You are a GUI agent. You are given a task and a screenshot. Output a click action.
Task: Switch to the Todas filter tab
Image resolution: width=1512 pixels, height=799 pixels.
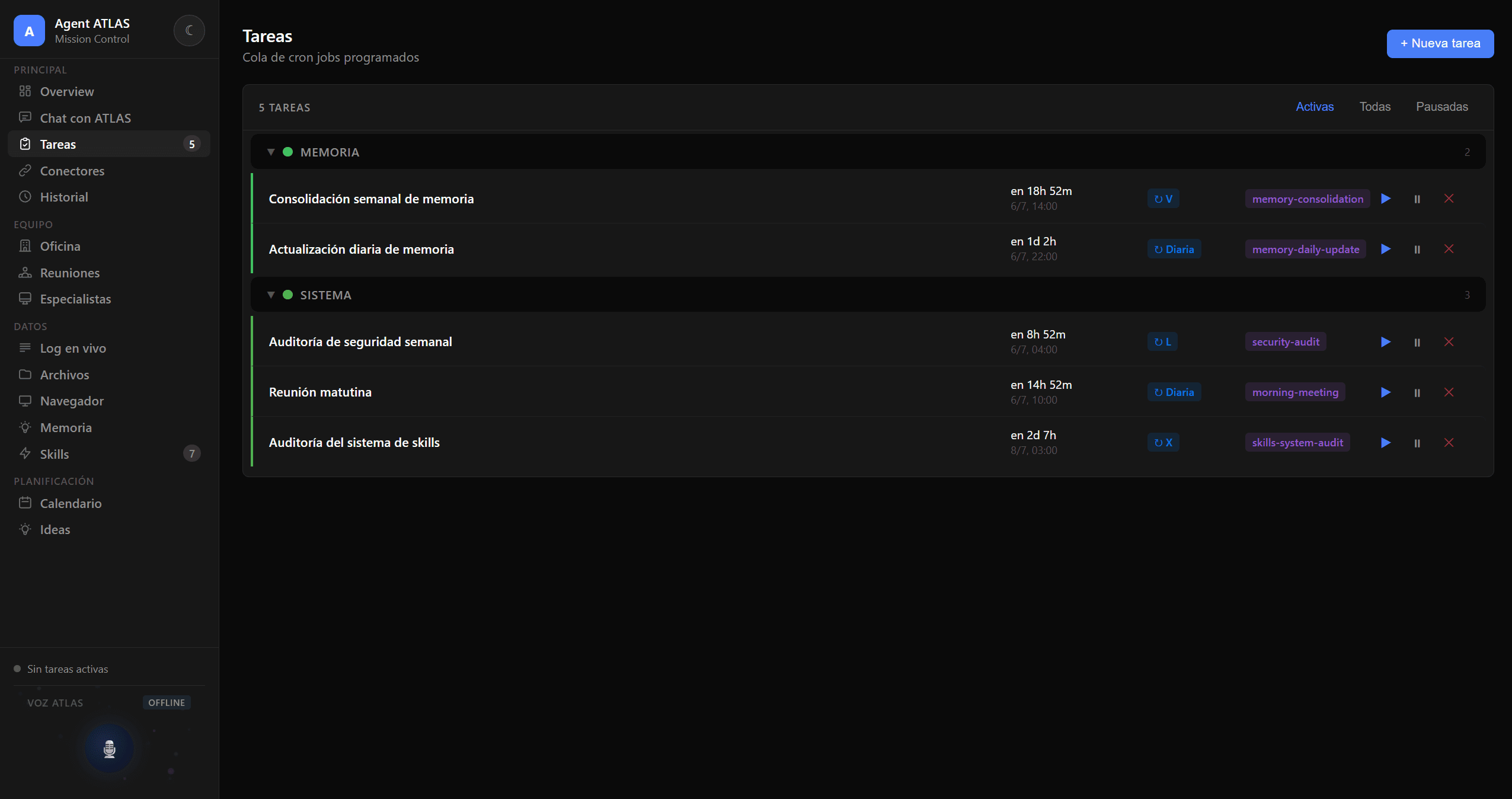[1374, 107]
